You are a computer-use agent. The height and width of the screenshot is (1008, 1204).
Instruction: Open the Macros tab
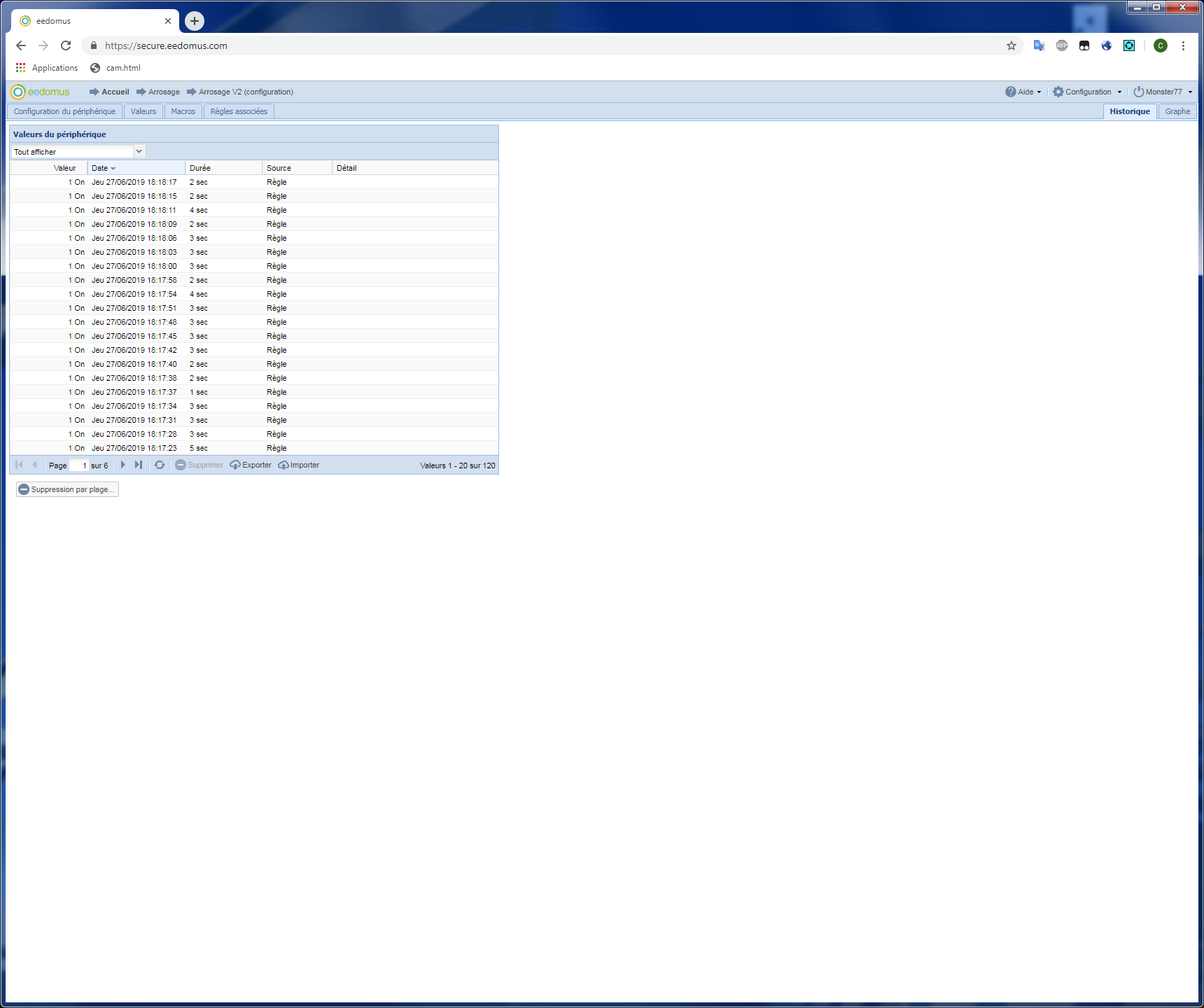click(x=183, y=111)
